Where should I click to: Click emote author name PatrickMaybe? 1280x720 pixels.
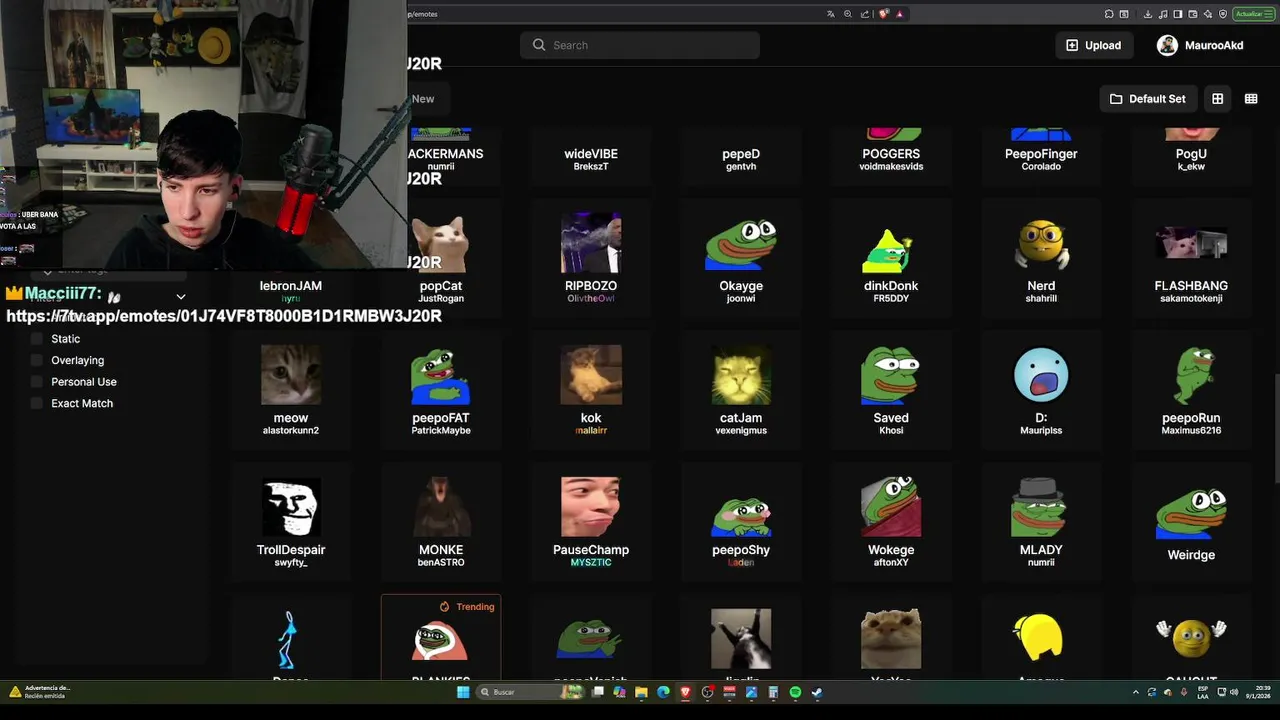[x=441, y=431]
